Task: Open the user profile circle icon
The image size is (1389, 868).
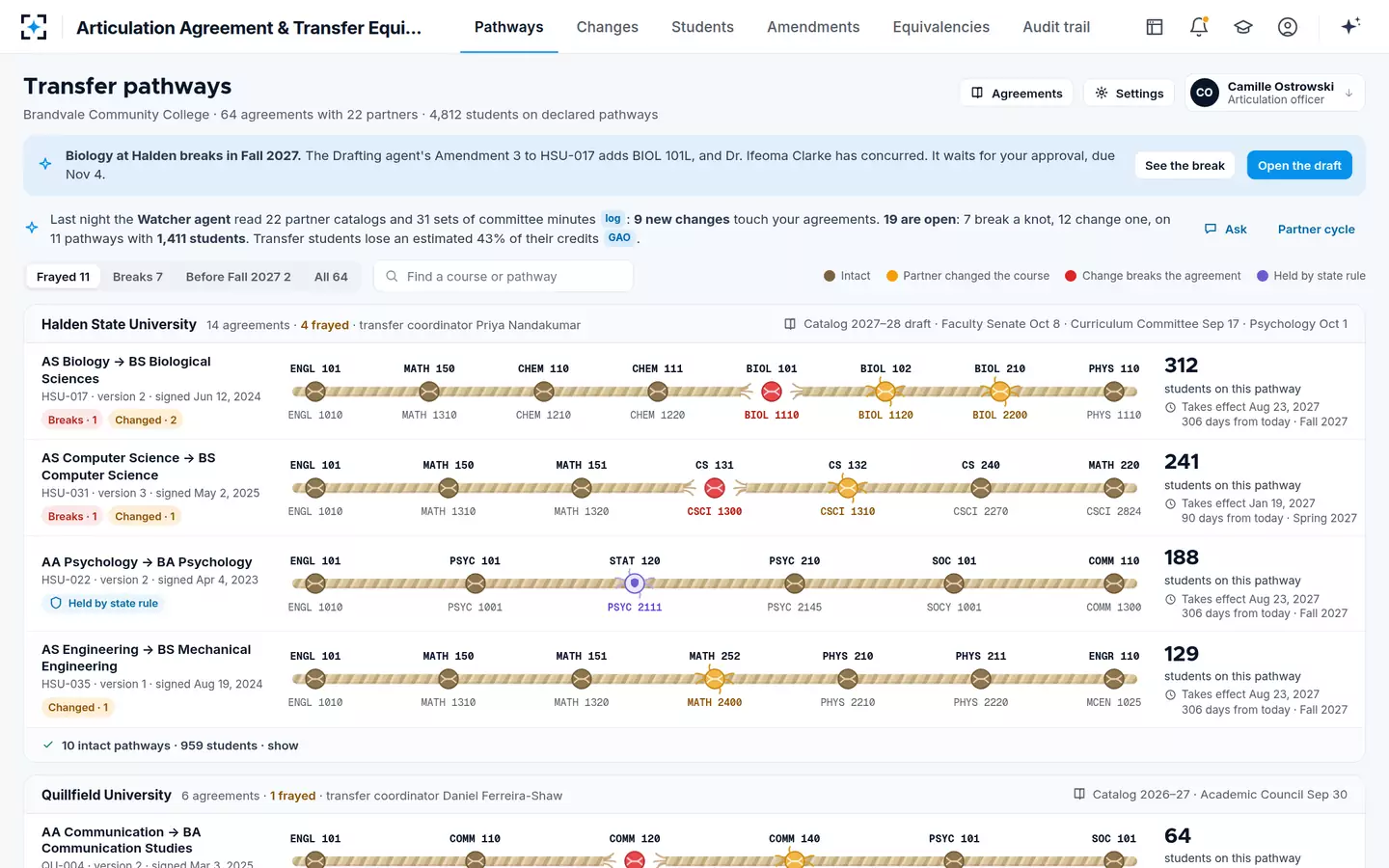Action: tap(1288, 27)
